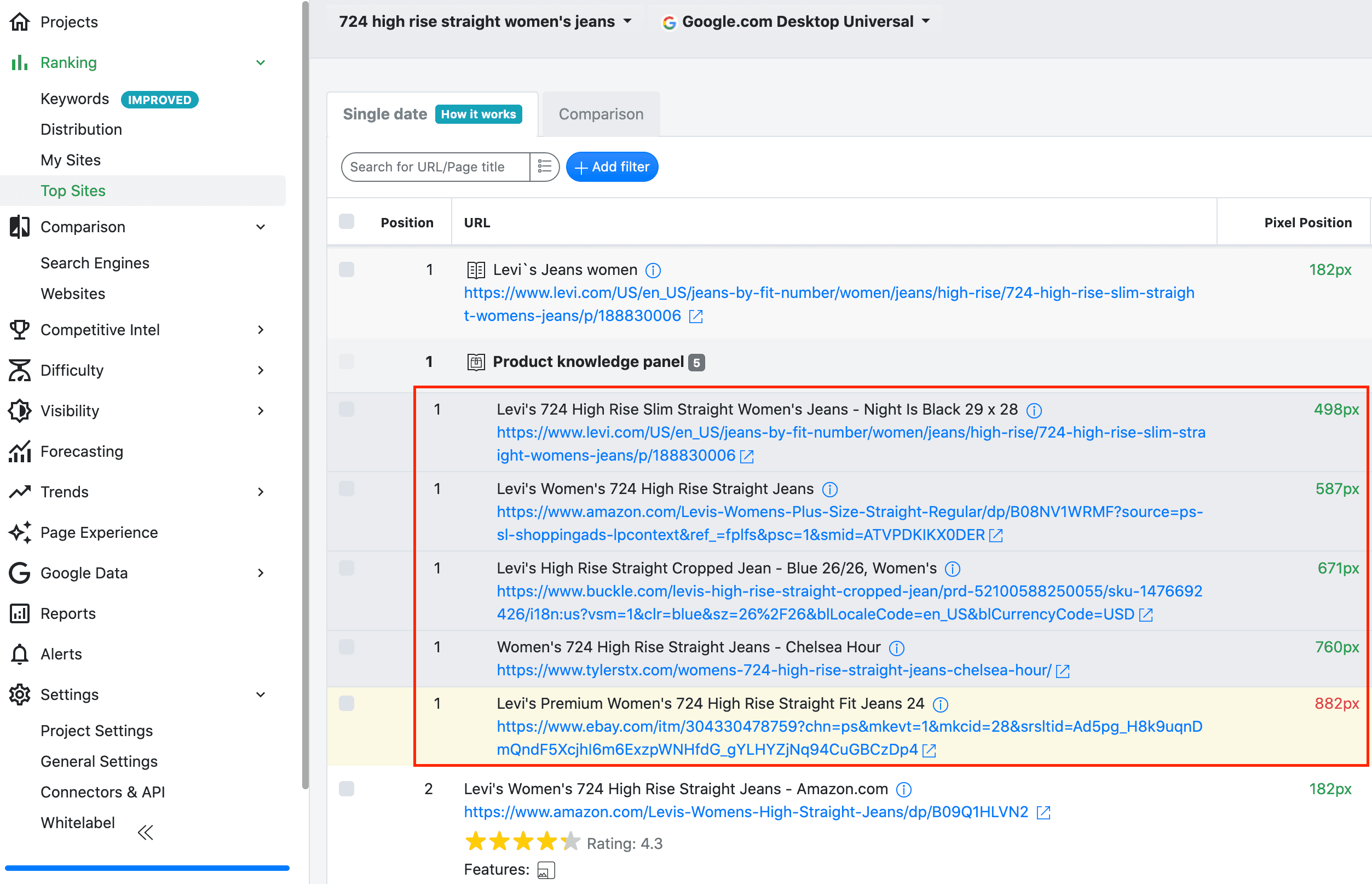The image size is (1372, 884).
Task: Select the Single date tab
Action: point(384,114)
